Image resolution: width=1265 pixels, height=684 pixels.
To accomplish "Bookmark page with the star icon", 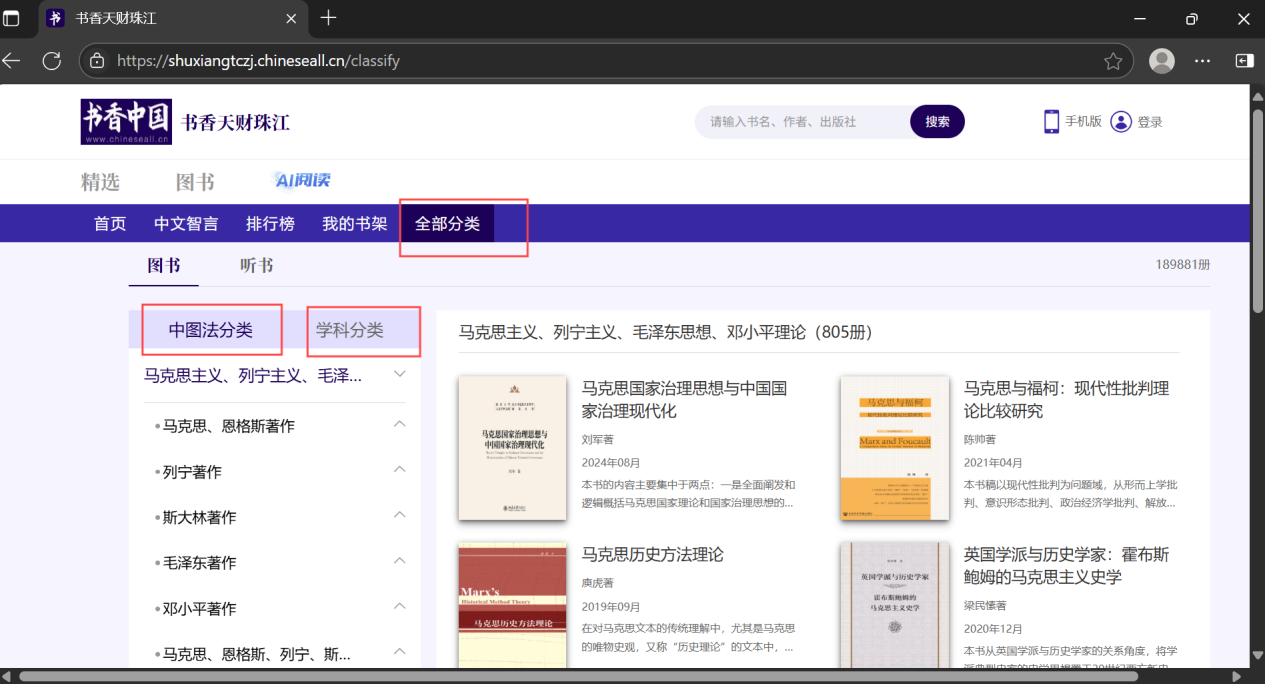I will tap(1113, 61).
